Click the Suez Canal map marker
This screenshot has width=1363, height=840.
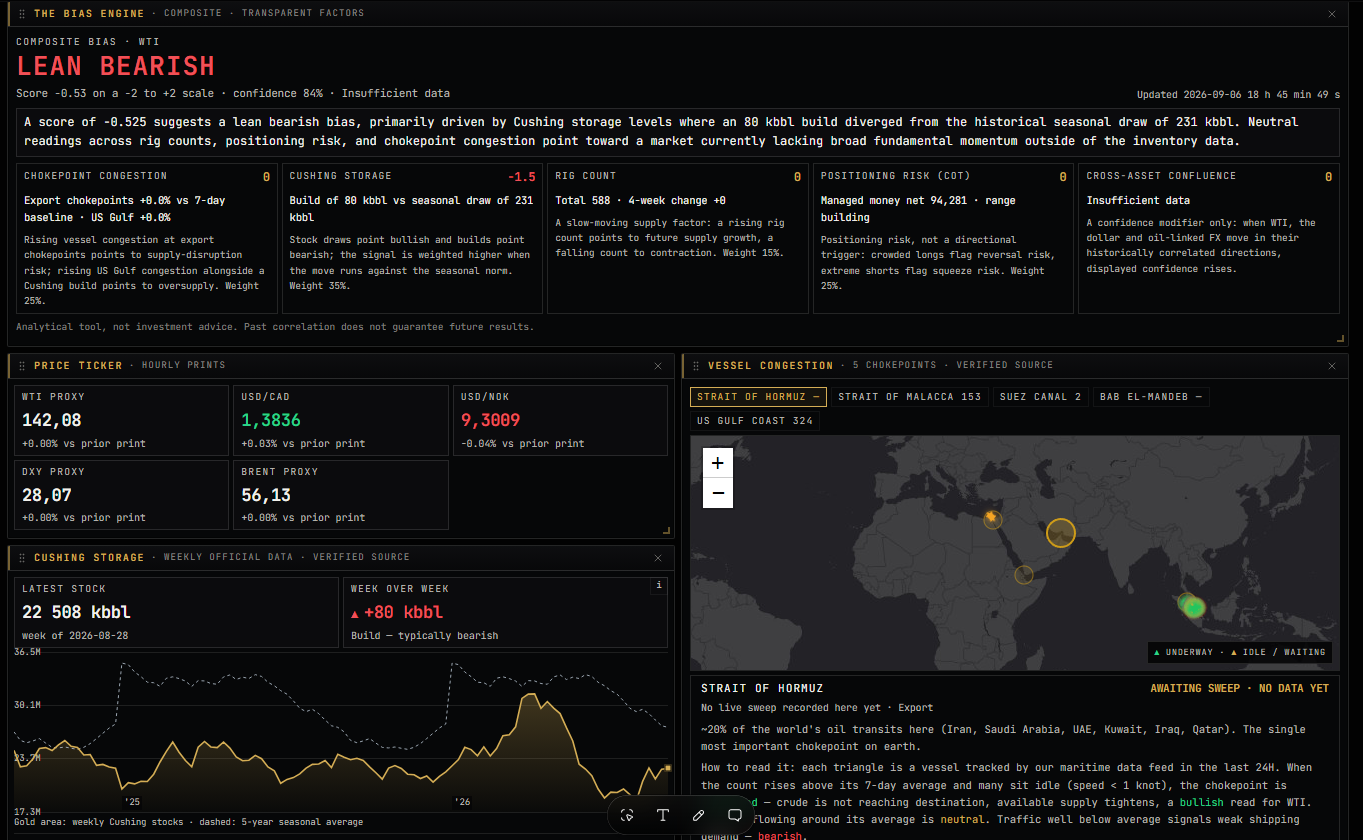[993, 518]
